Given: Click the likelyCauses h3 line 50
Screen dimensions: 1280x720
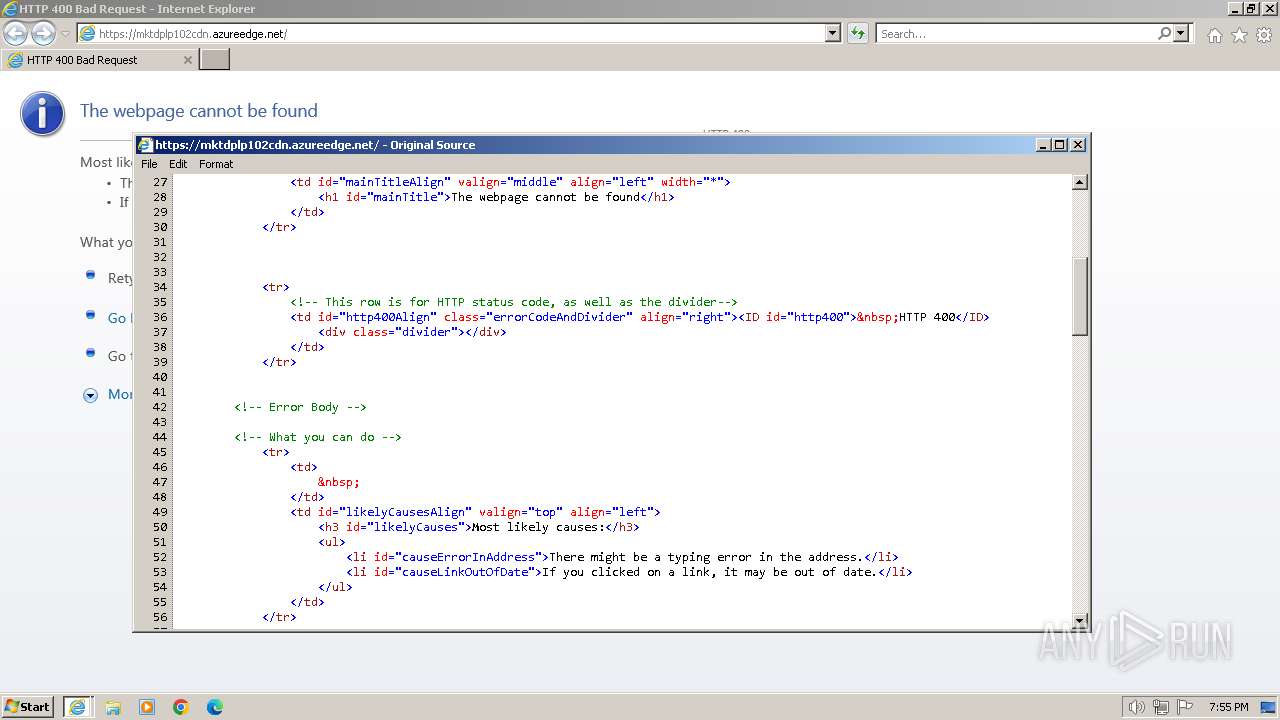Looking at the screenshot, I should [x=479, y=527].
